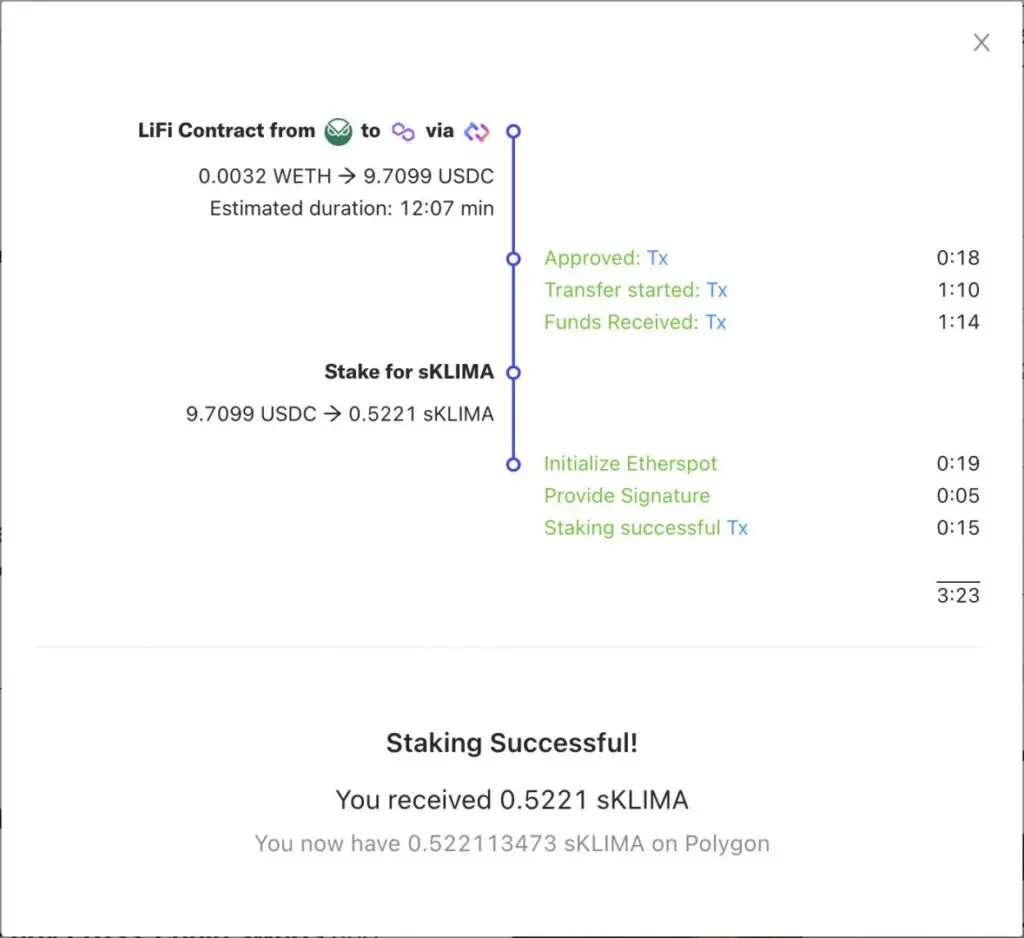Click the 'Stake for sKLIMA' heading
1024x938 pixels.
tap(409, 372)
